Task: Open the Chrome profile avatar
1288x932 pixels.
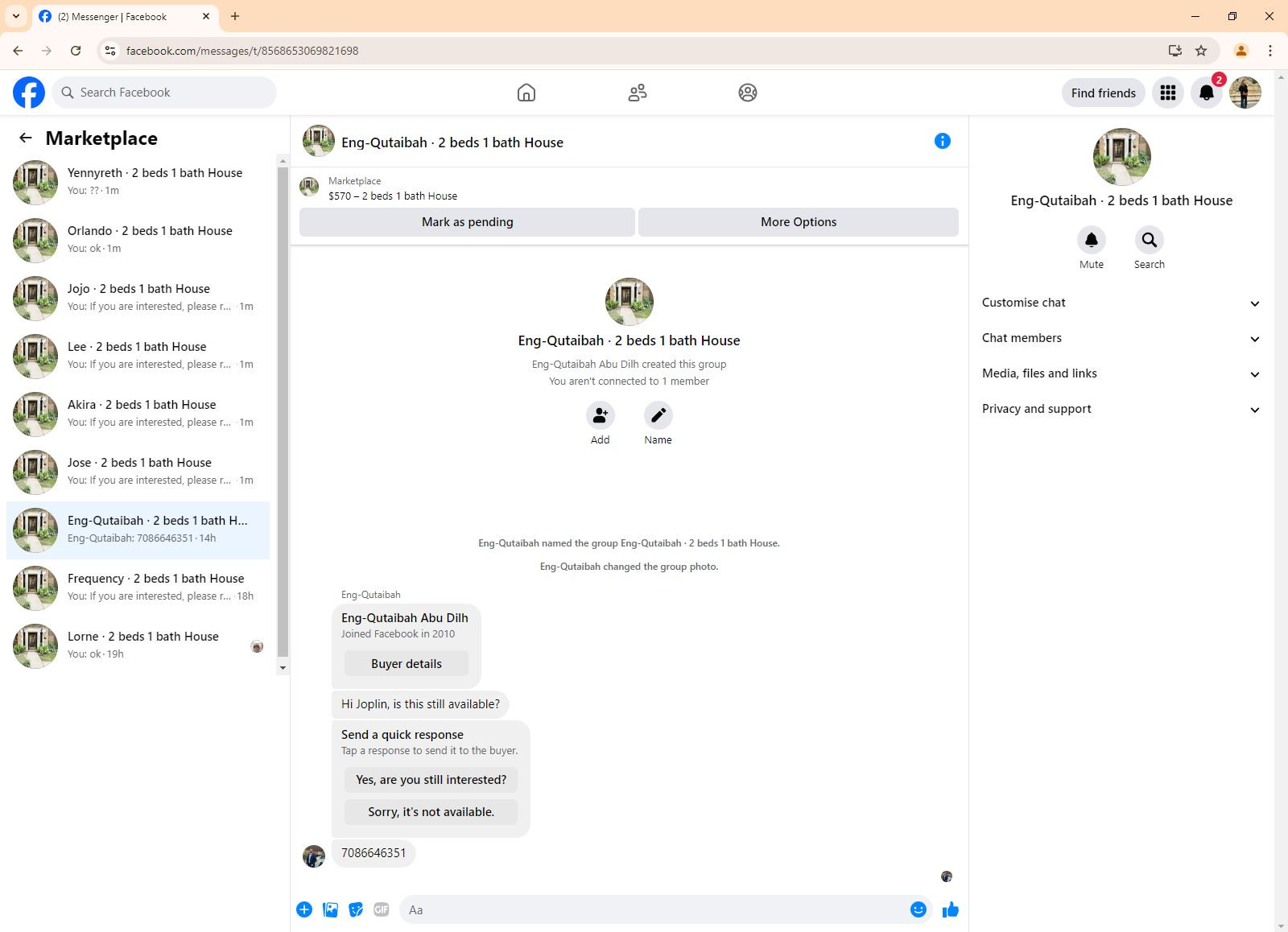Action: click(1241, 51)
